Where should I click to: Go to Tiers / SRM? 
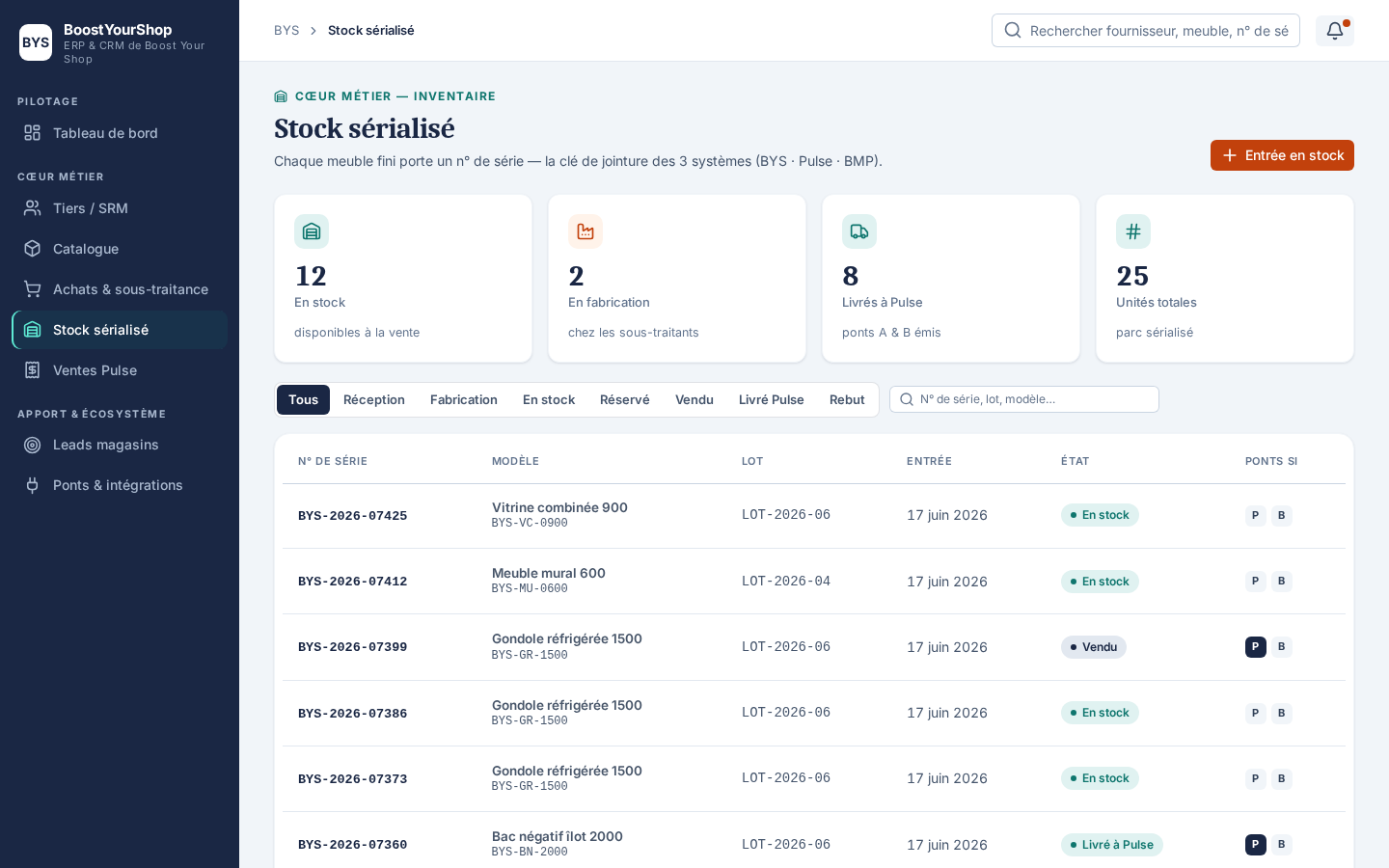(x=120, y=208)
